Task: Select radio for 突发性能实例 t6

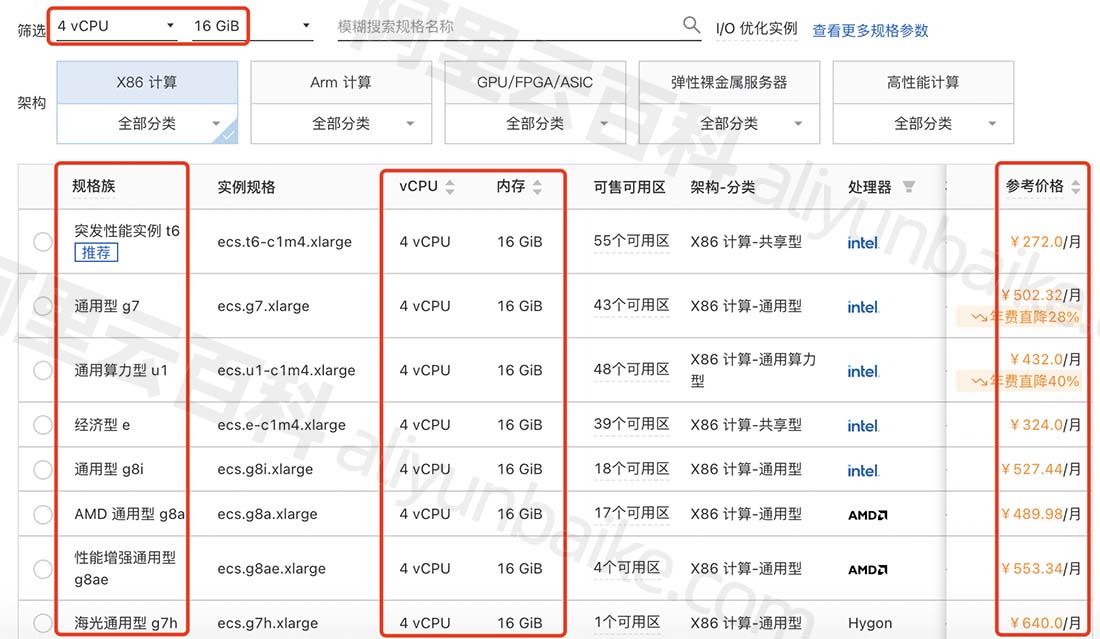Action: (x=43, y=242)
